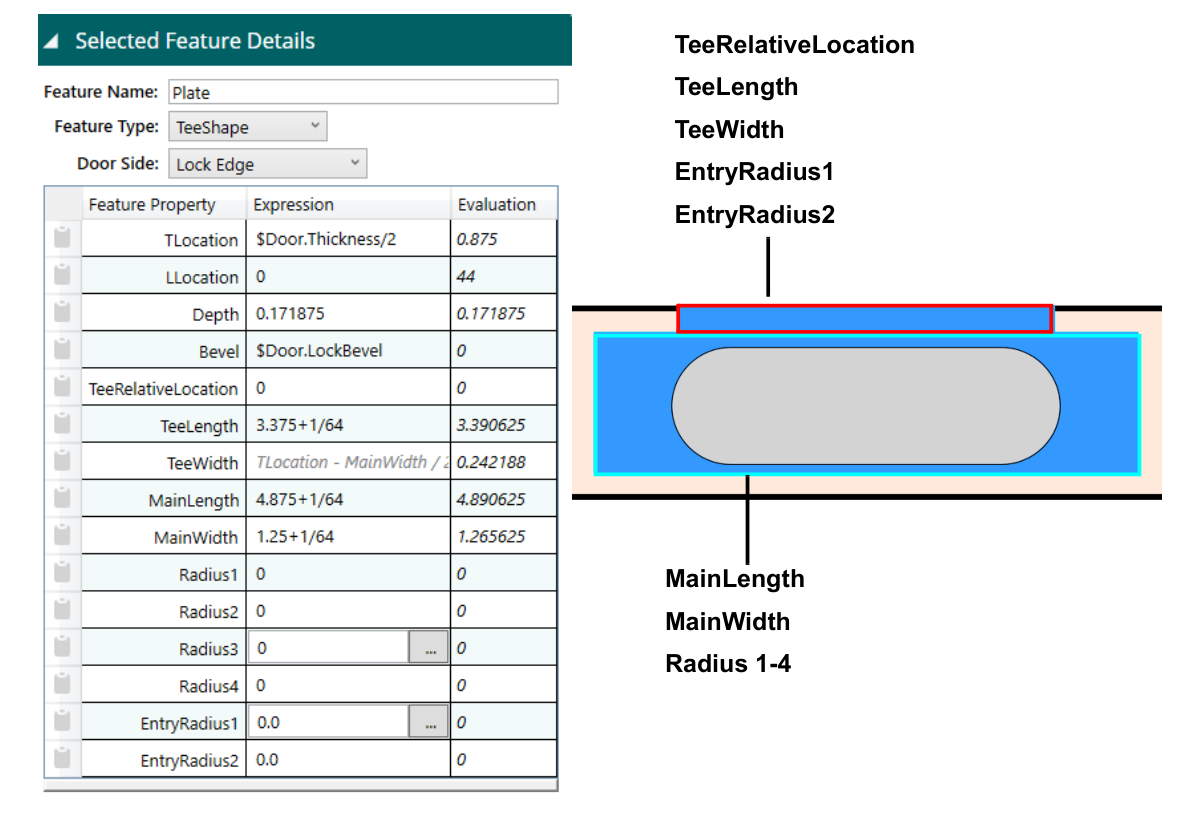This screenshot has height=820, width=1178.
Task: Select the TeeWidth greyed expression cell
Action: click(x=349, y=462)
